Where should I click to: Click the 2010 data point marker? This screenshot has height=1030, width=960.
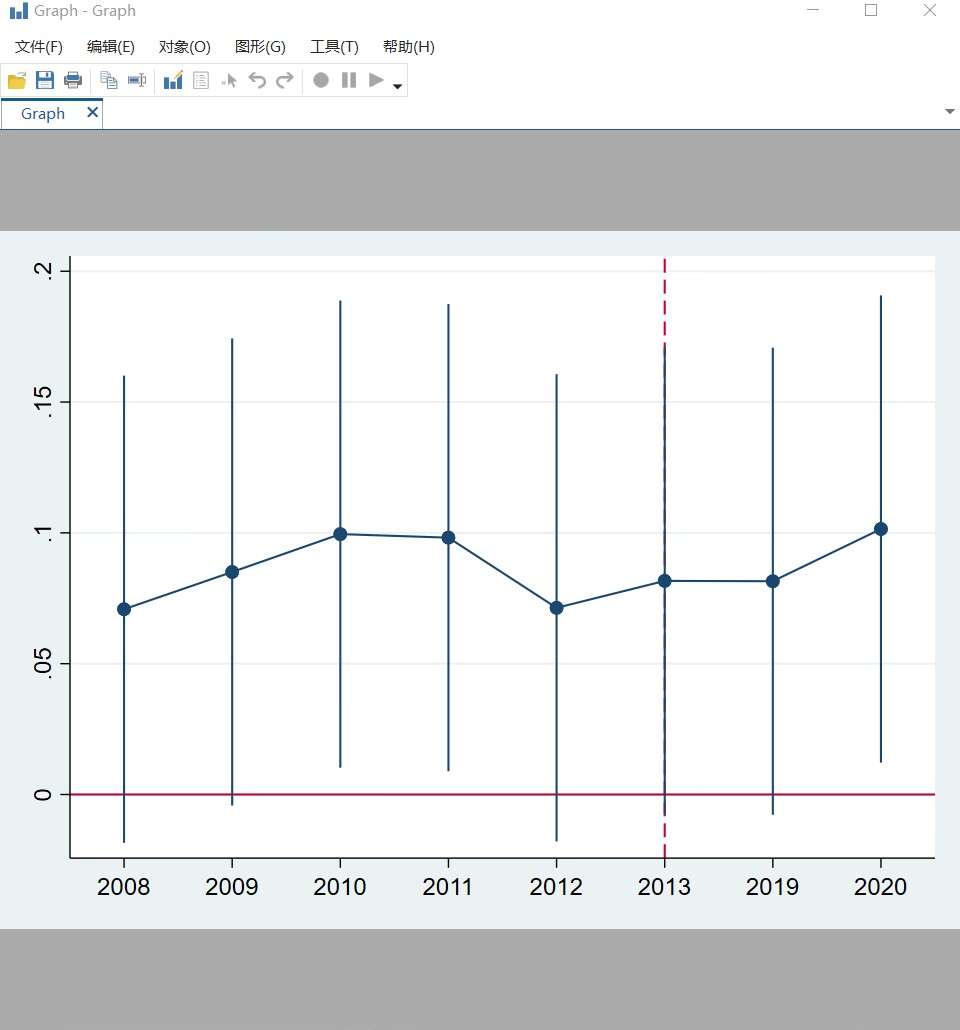pyautogui.click(x=340, y=534)
